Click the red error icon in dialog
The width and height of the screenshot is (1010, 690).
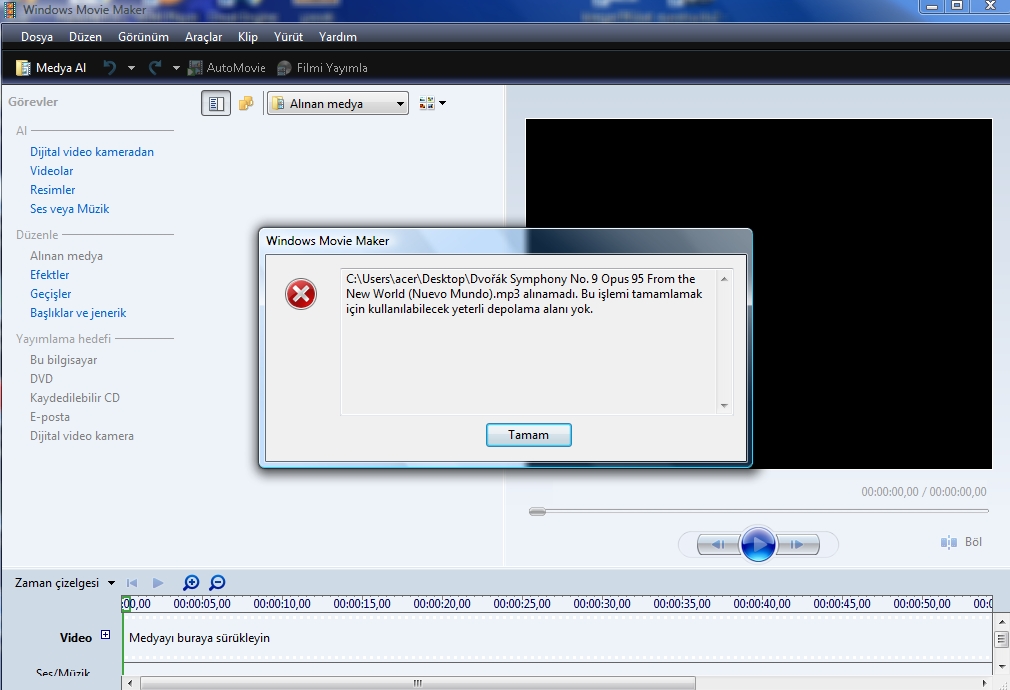(301, 294)
